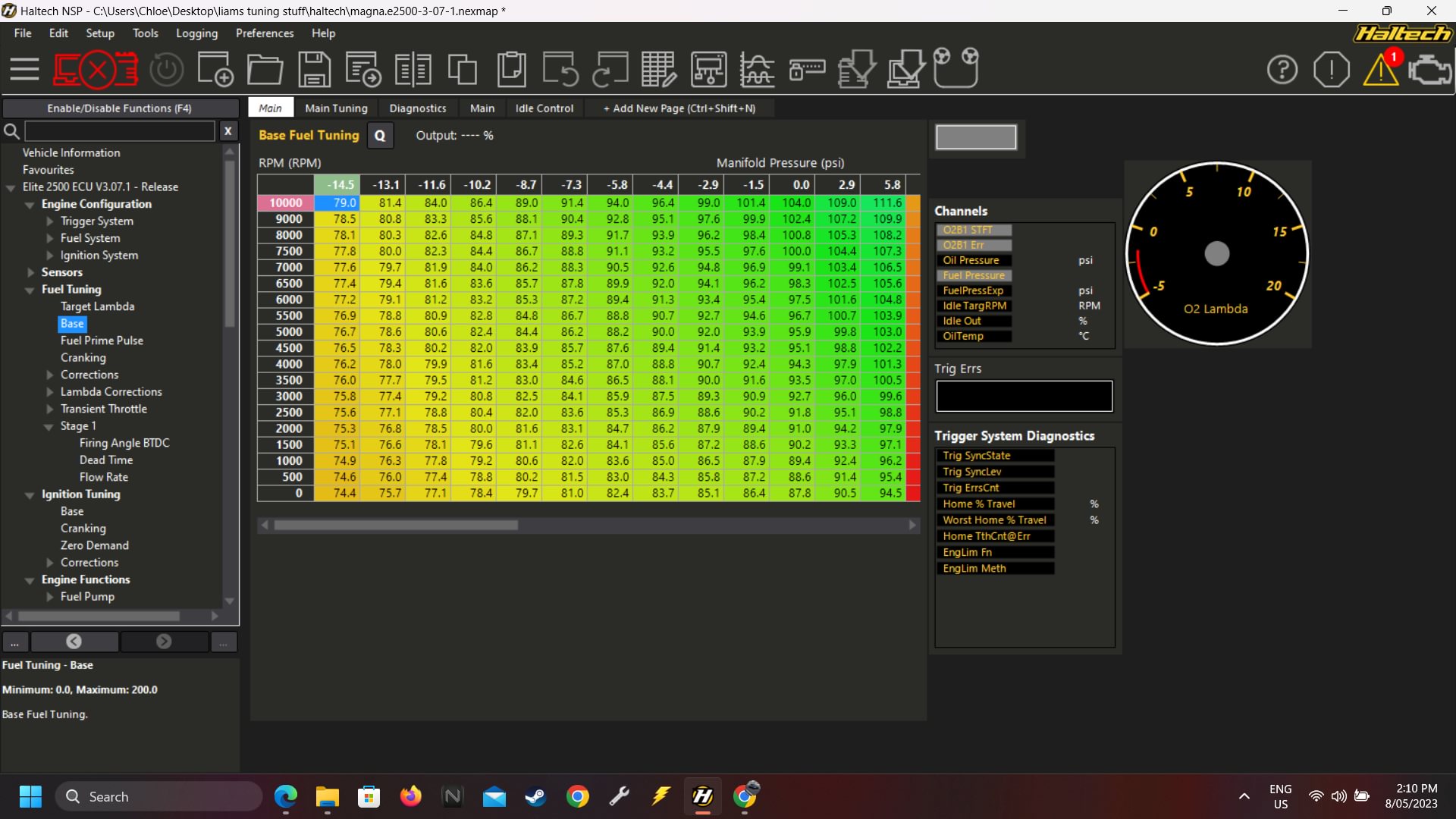Expand the Sensors node
This screenshot has width=1456, height=819.
[x=30, y=272]
